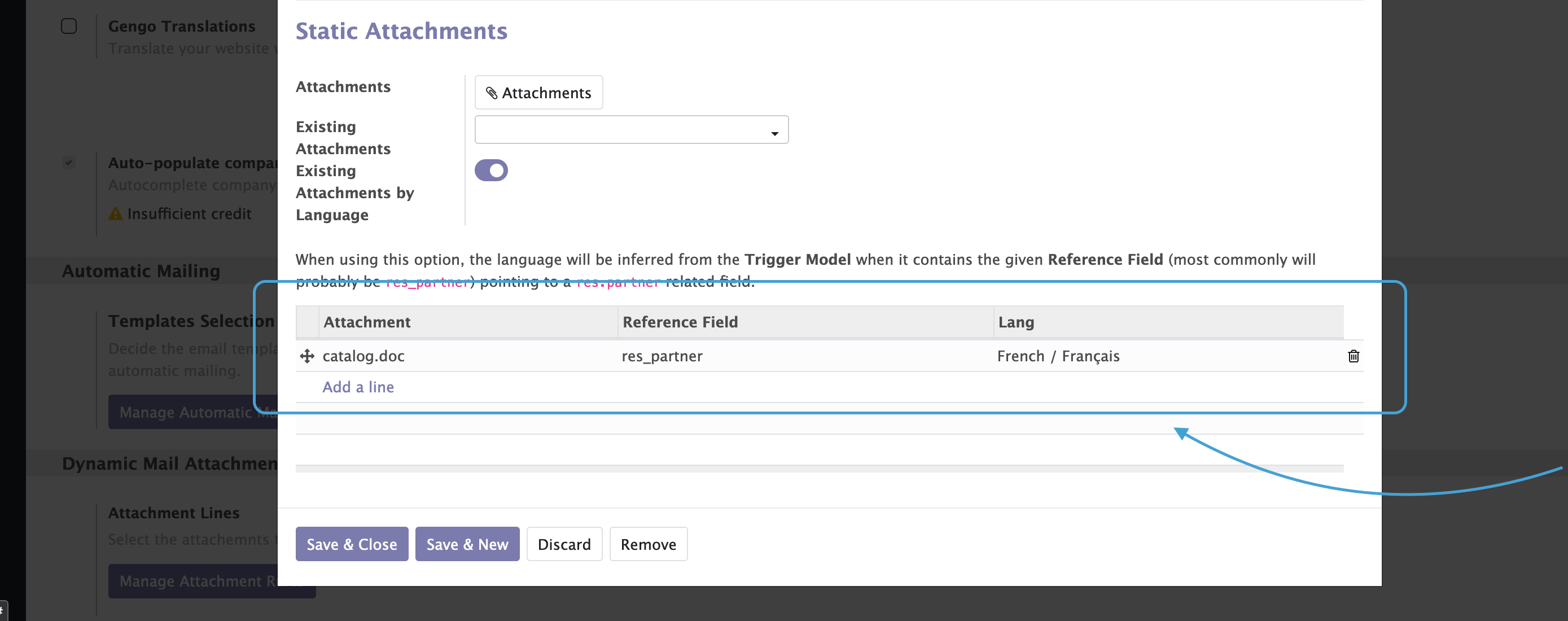Select the French / Français language cell

(x=1058, y=356)
